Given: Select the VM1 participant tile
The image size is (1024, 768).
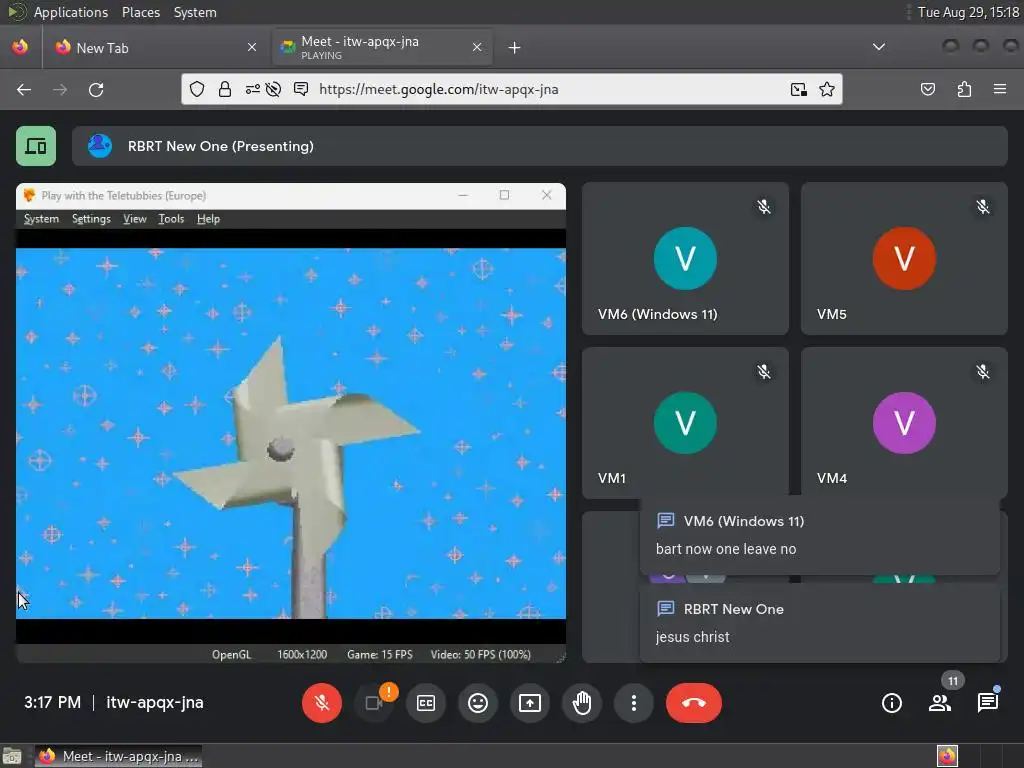Looking at the screenshot, I should [x=685, y=423].
